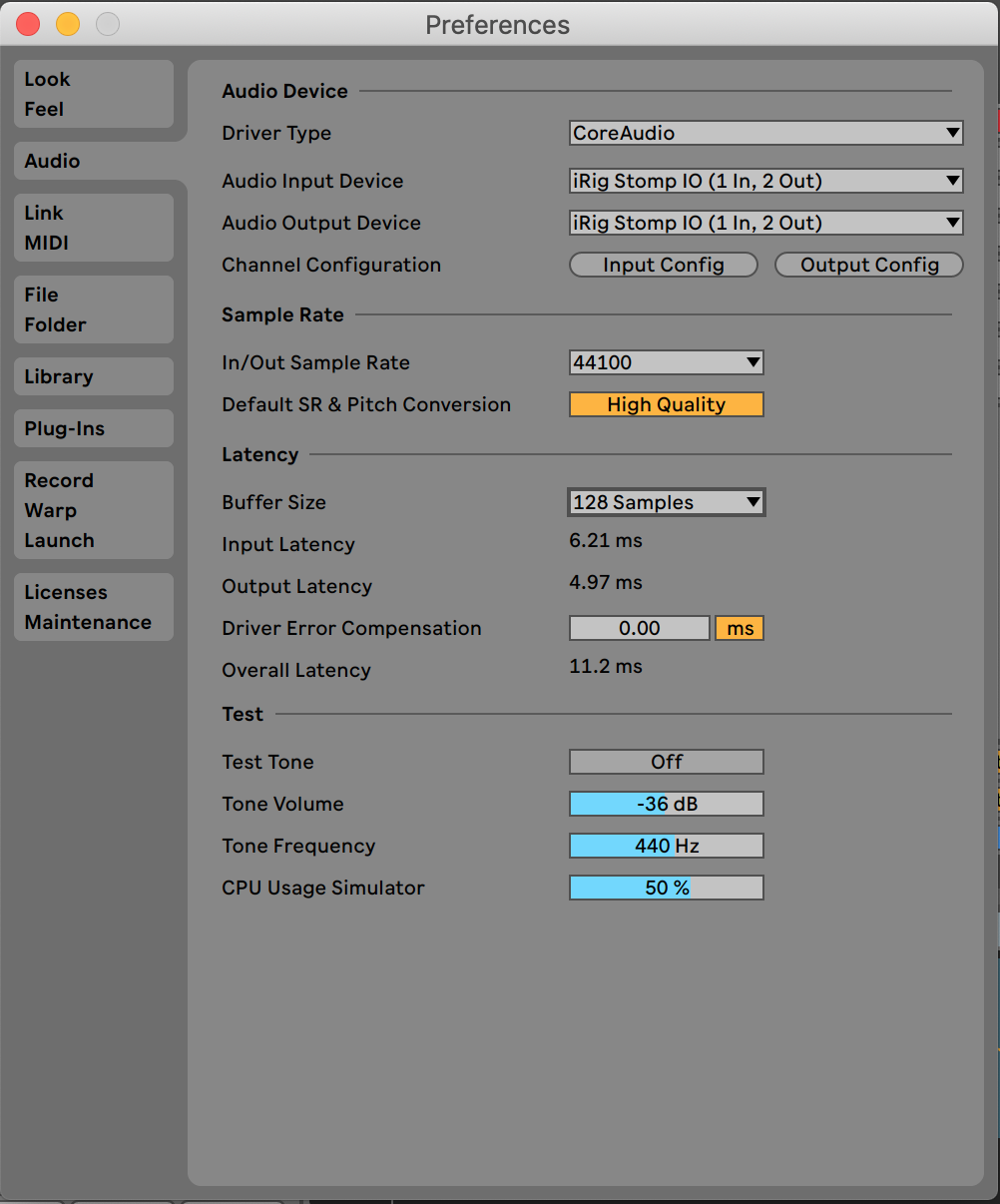The image size is (1000, 1204).
Task: Expand the Driver Type CoreAudio dropdown
Action: [x=765, y=133]
